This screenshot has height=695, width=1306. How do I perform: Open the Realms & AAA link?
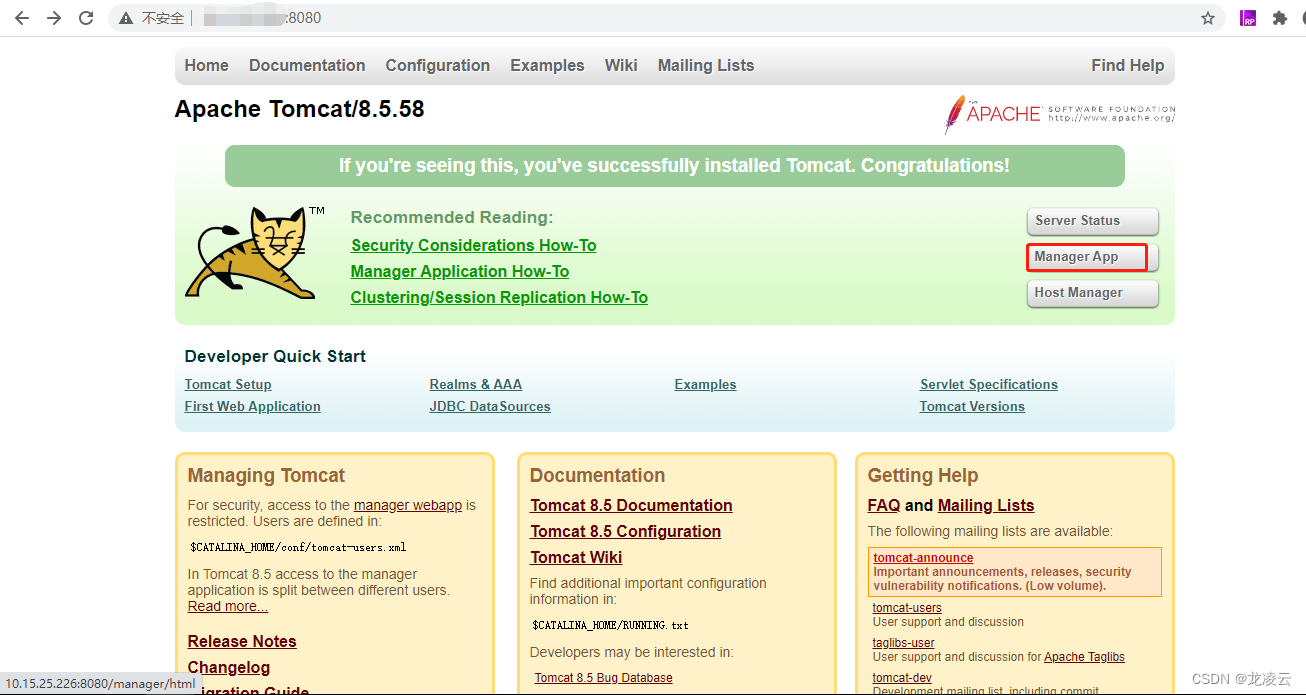(476, 385)
